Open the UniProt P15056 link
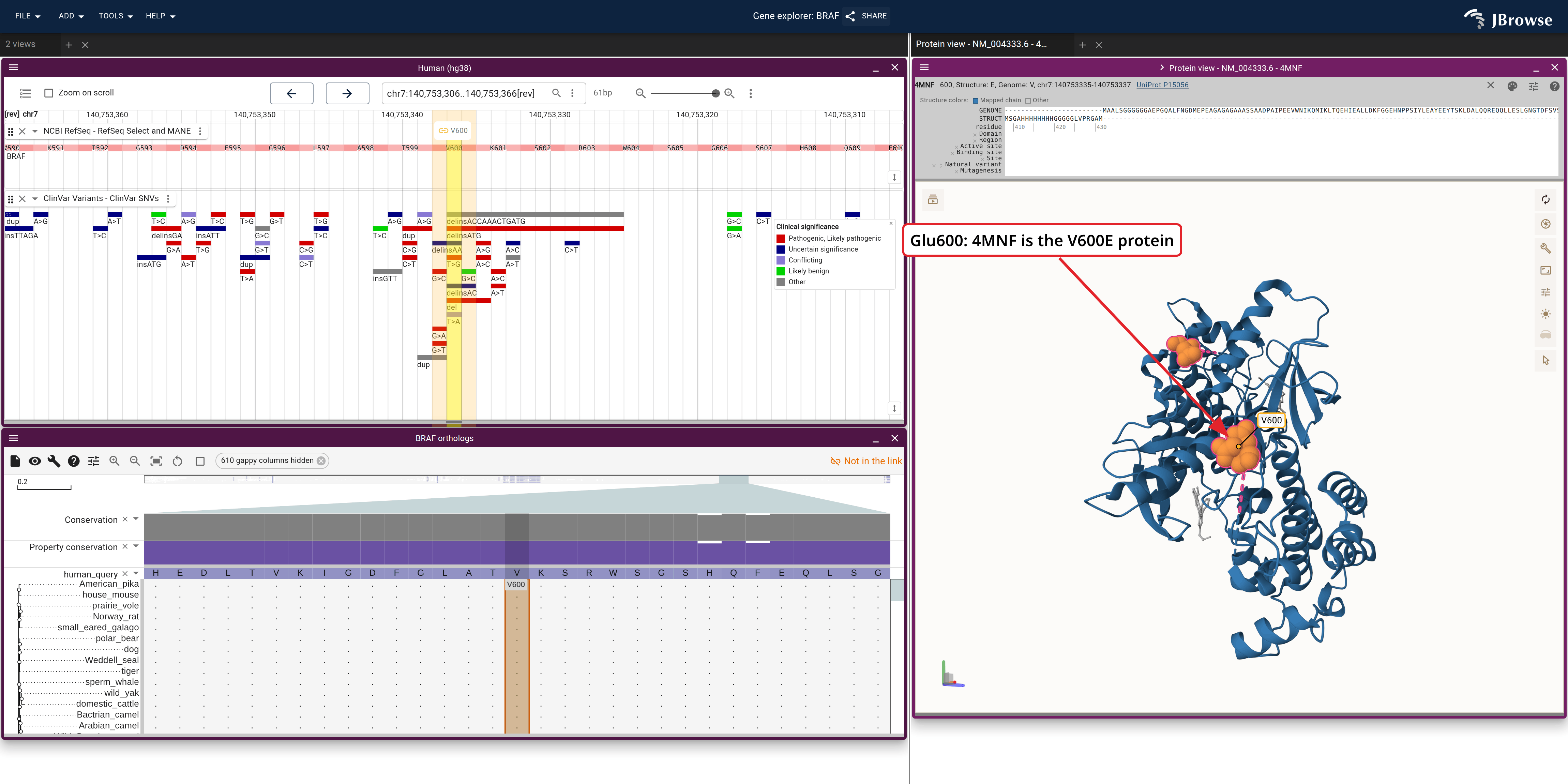This screenshot has width=1568, height=784. click(x=1162, y=85)
